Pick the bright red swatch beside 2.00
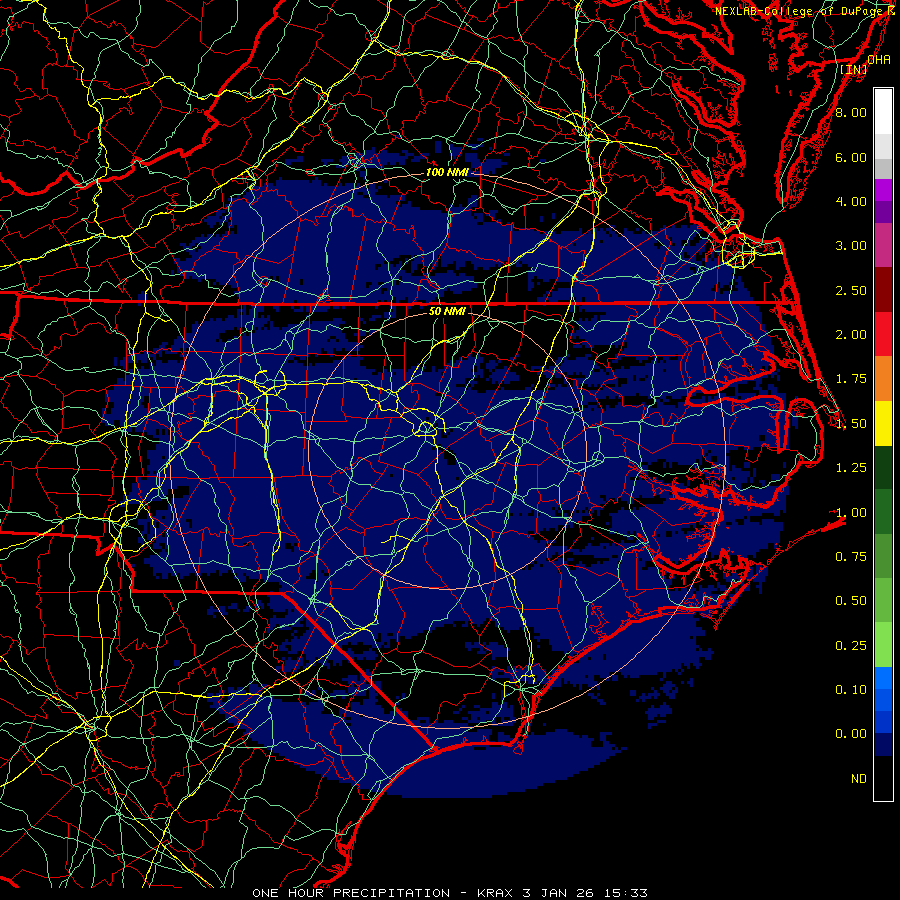 point(883,334)
